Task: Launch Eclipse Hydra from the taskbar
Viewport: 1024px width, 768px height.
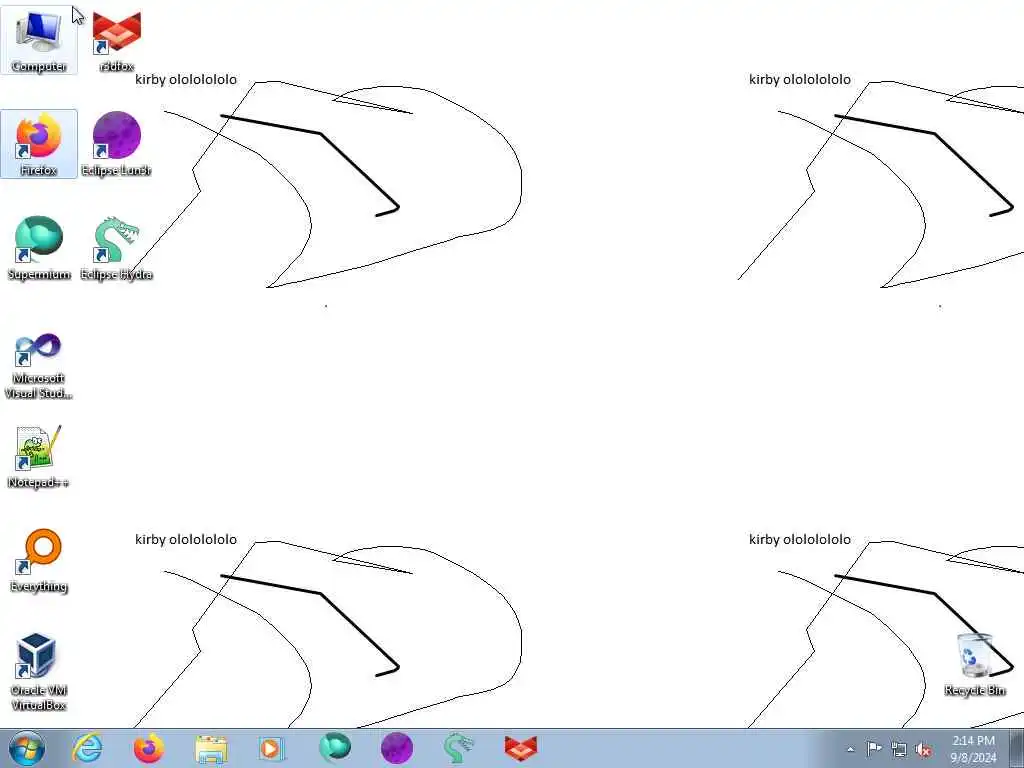Action: [458, 748]
